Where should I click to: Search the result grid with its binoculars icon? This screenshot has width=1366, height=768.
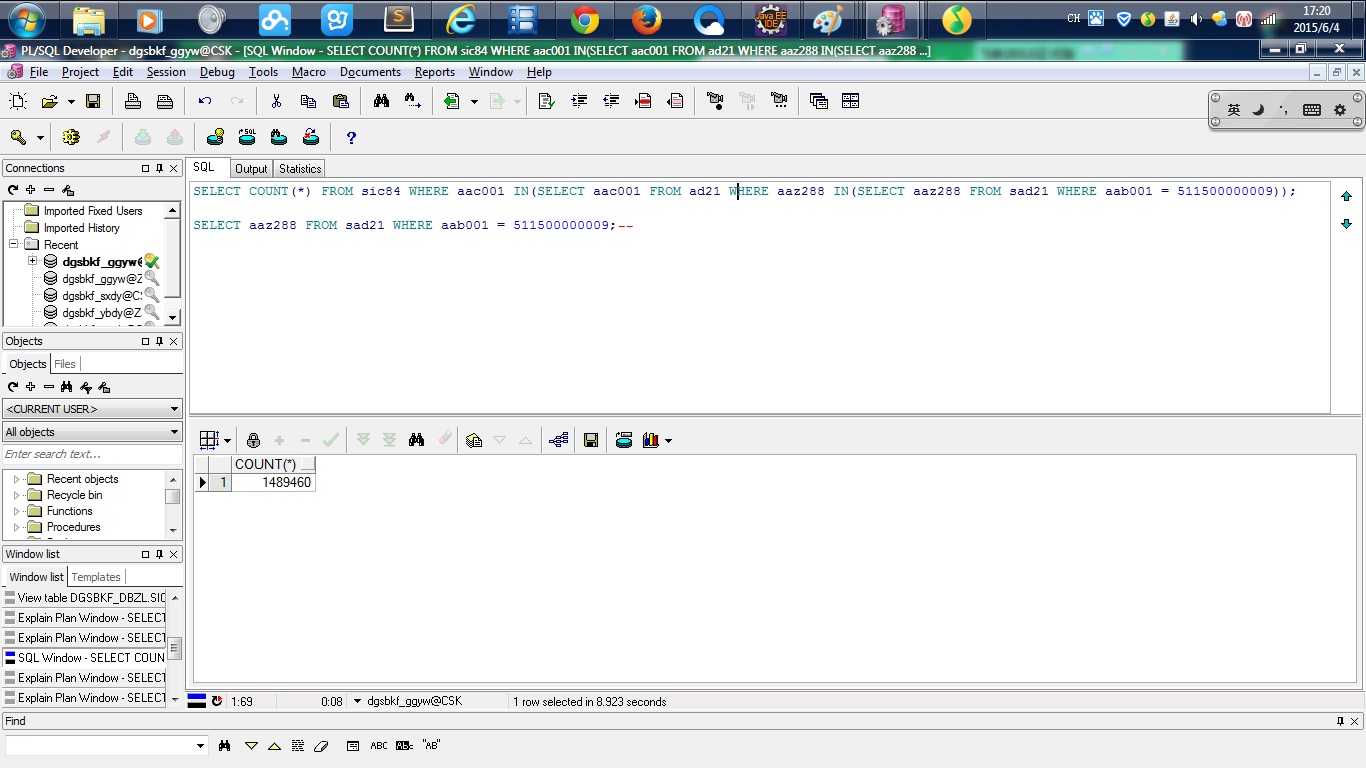click(x=417, y=440)
